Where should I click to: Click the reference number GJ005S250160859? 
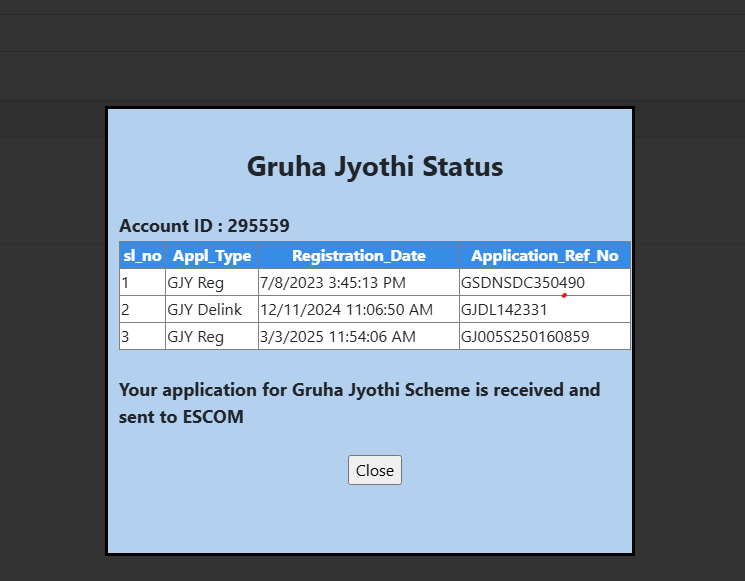pyautogui.click(x=525, y=337)
